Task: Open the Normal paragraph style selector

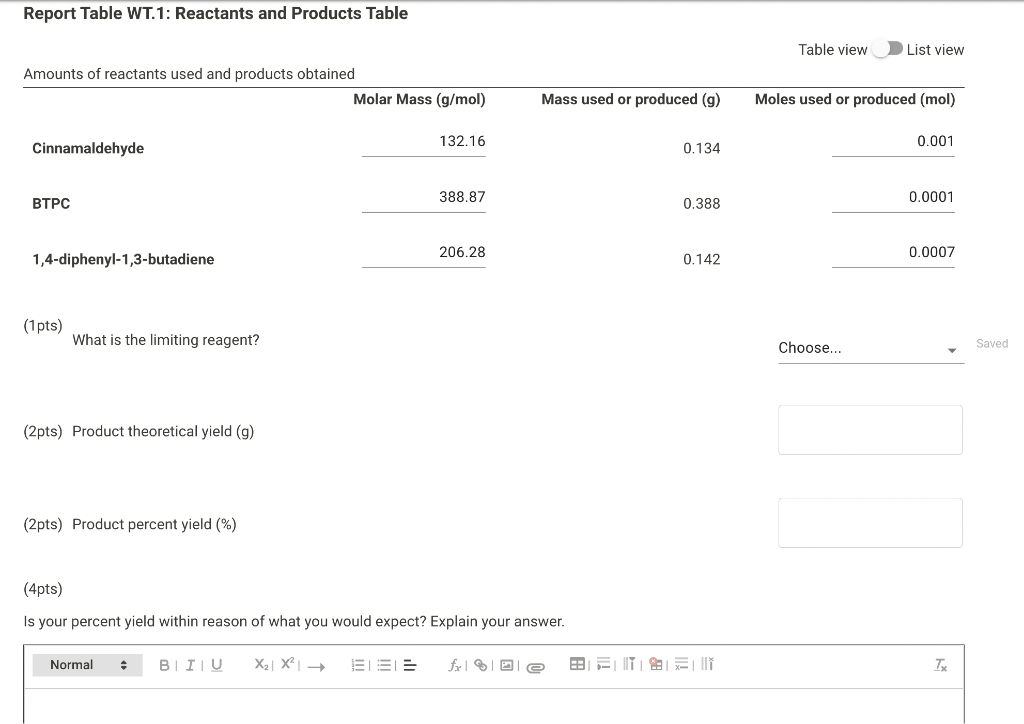Action: pos(87,664)
